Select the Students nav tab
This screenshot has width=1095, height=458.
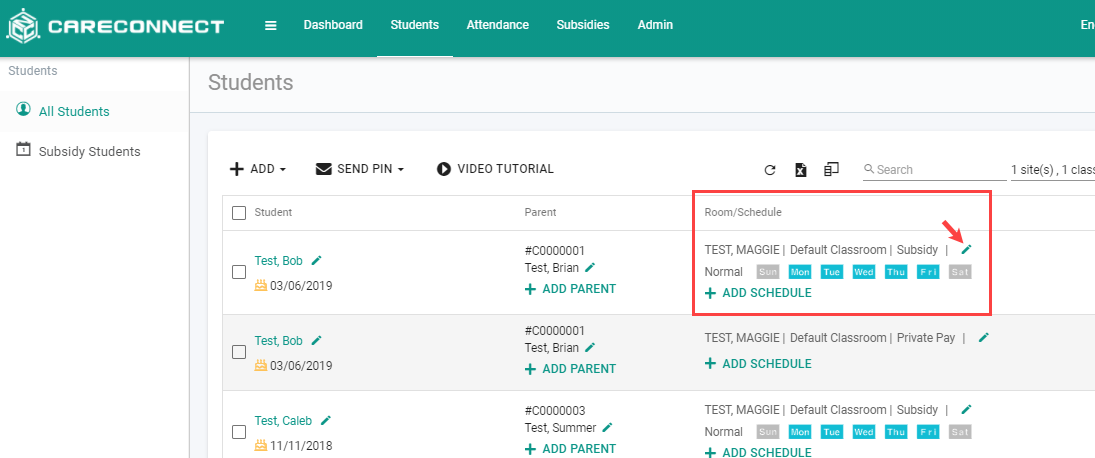[415, 25]
